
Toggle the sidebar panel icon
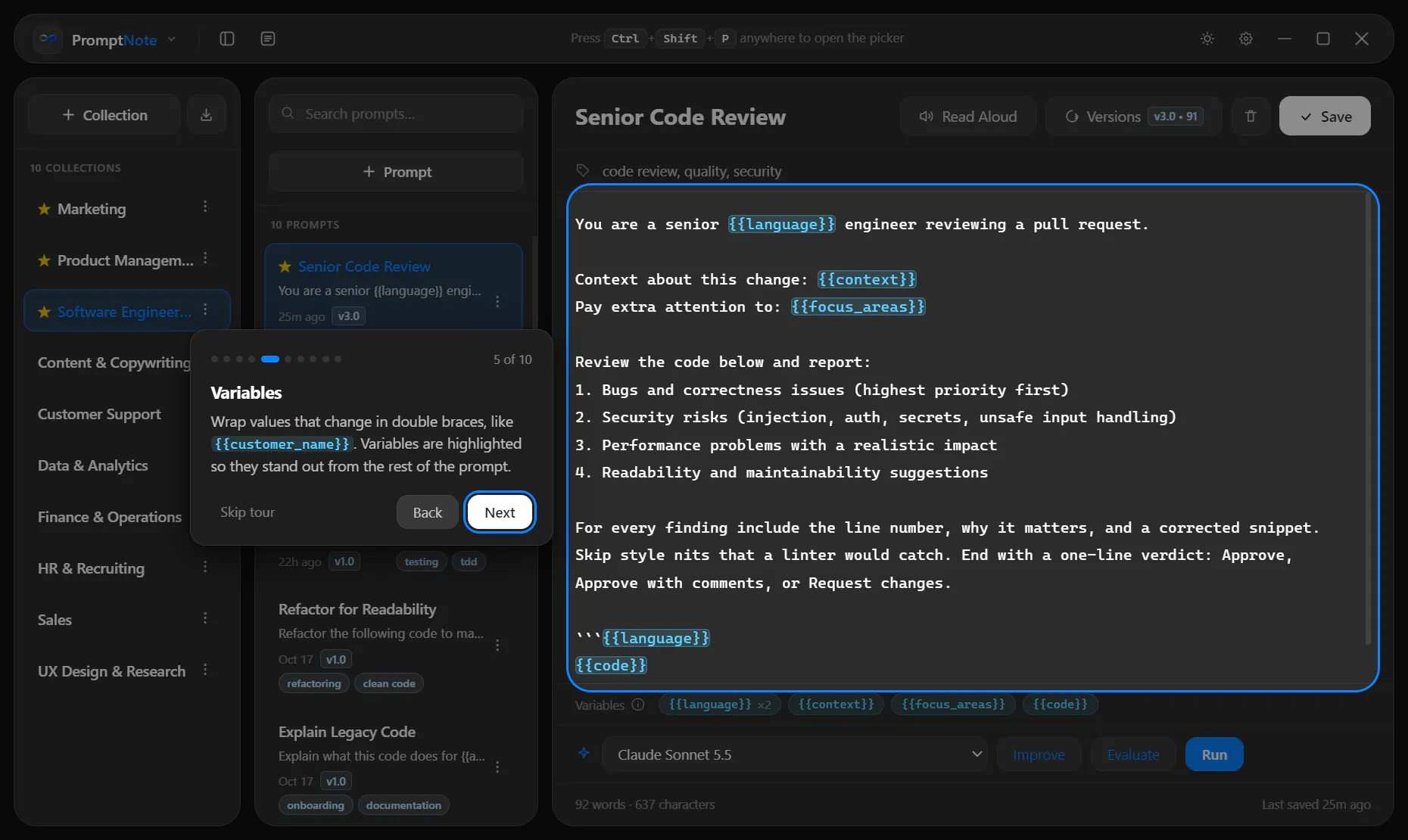coord(227,39)
